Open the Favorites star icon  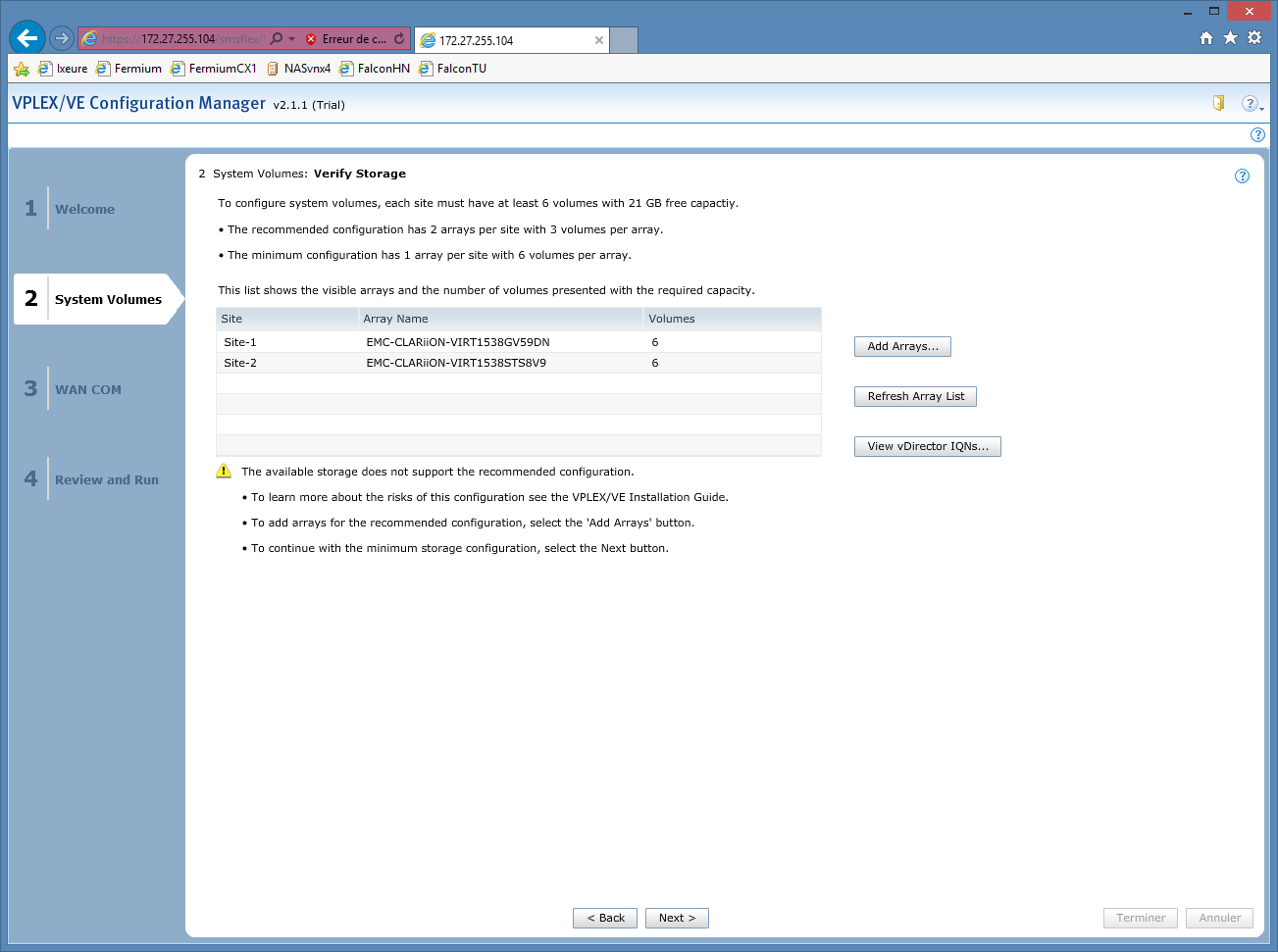pyautogui.click(x=1230, y=38)
